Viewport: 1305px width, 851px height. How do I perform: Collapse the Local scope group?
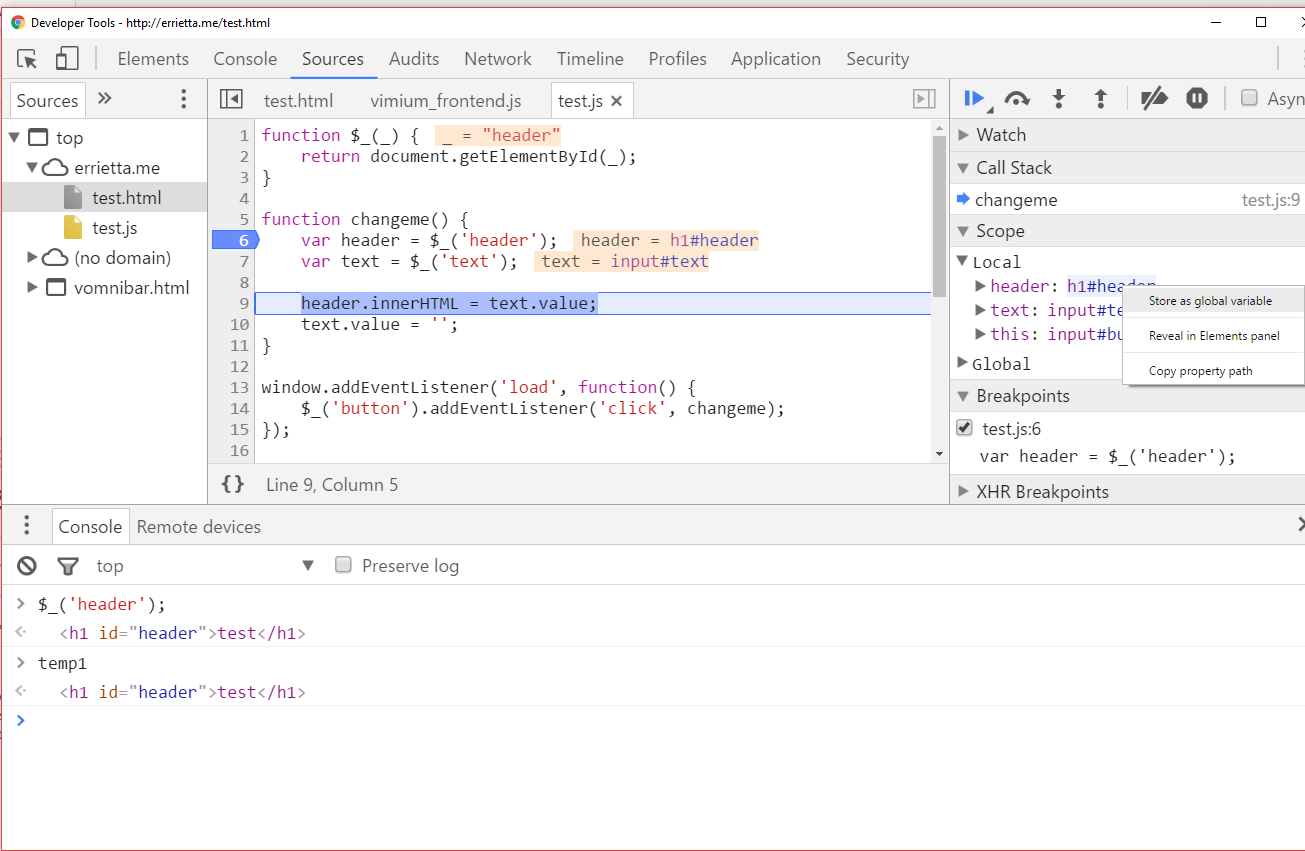(x=963, y=261)
